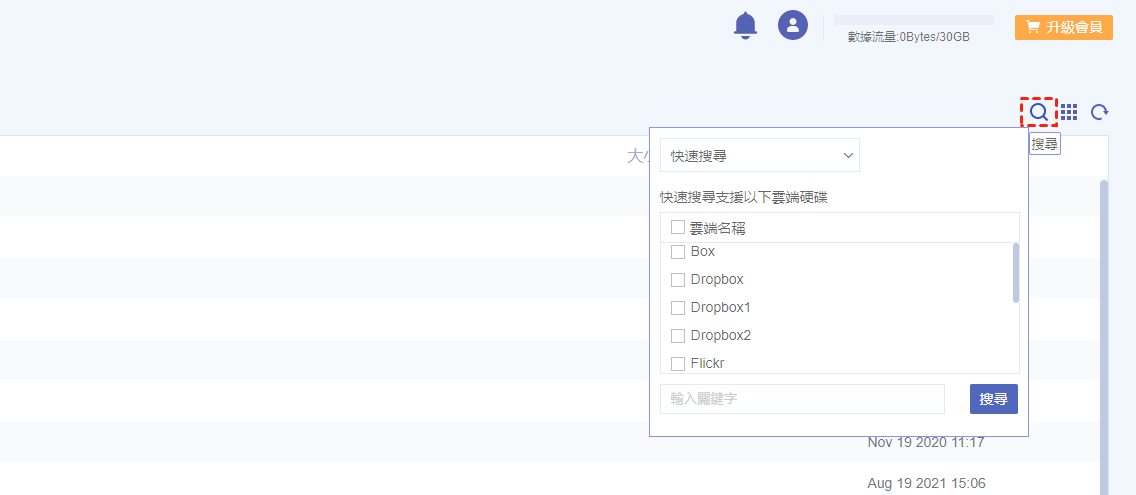Enable the Dropbox1 checkbox
The image size is (1136, 495).
pyautogui.click(x=678, y=308)
